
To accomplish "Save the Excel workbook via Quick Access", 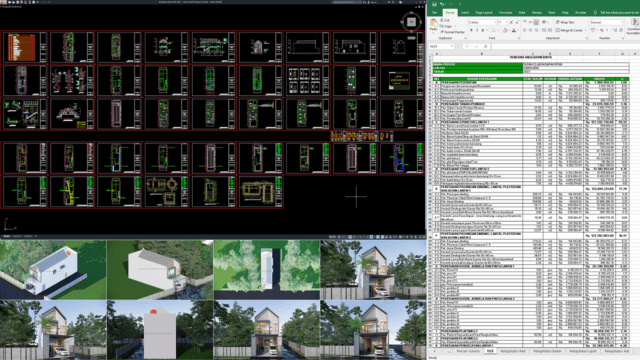I will coord(434,4).
